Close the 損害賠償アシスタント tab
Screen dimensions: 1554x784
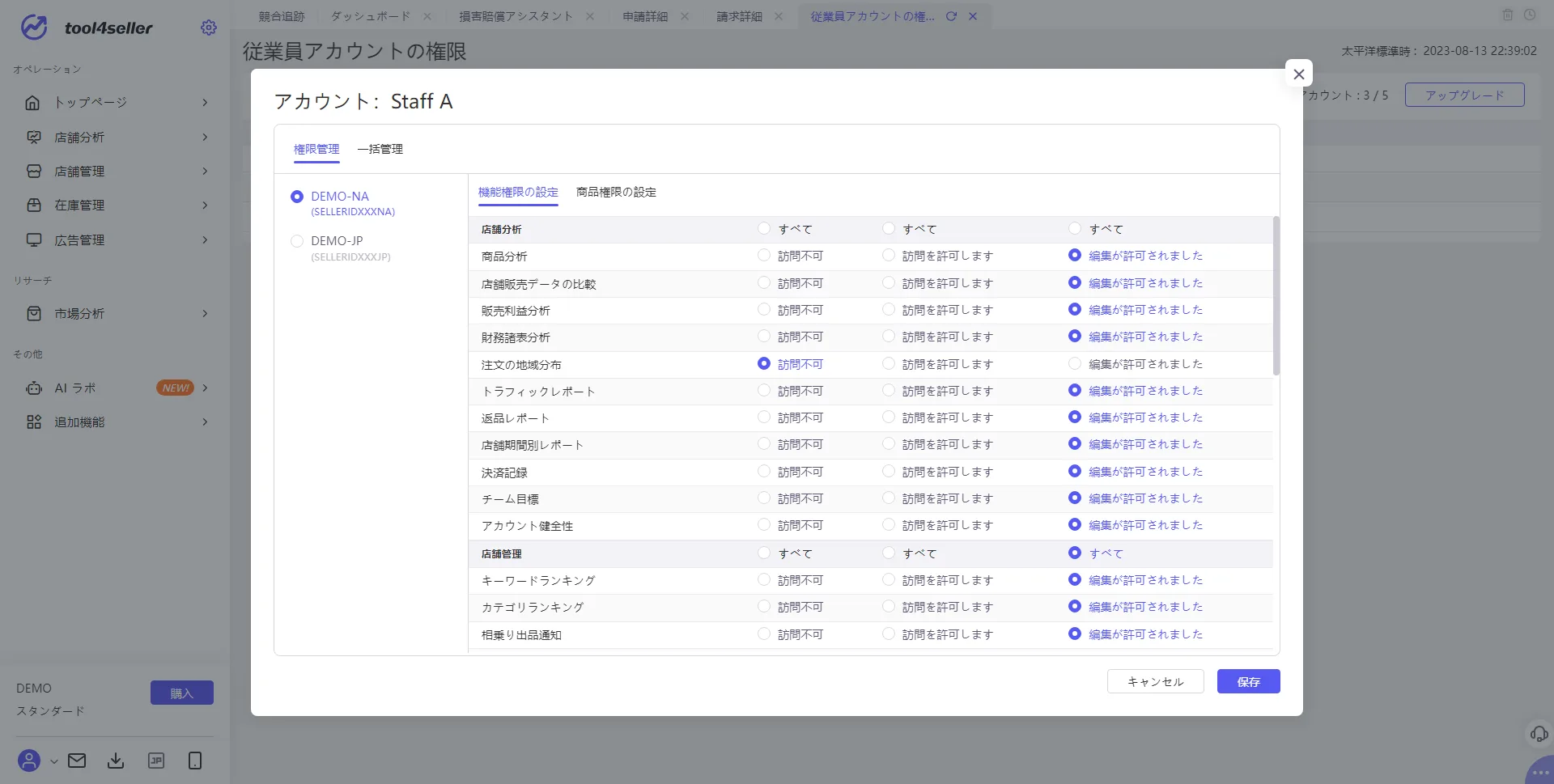[x=590, y=16]
